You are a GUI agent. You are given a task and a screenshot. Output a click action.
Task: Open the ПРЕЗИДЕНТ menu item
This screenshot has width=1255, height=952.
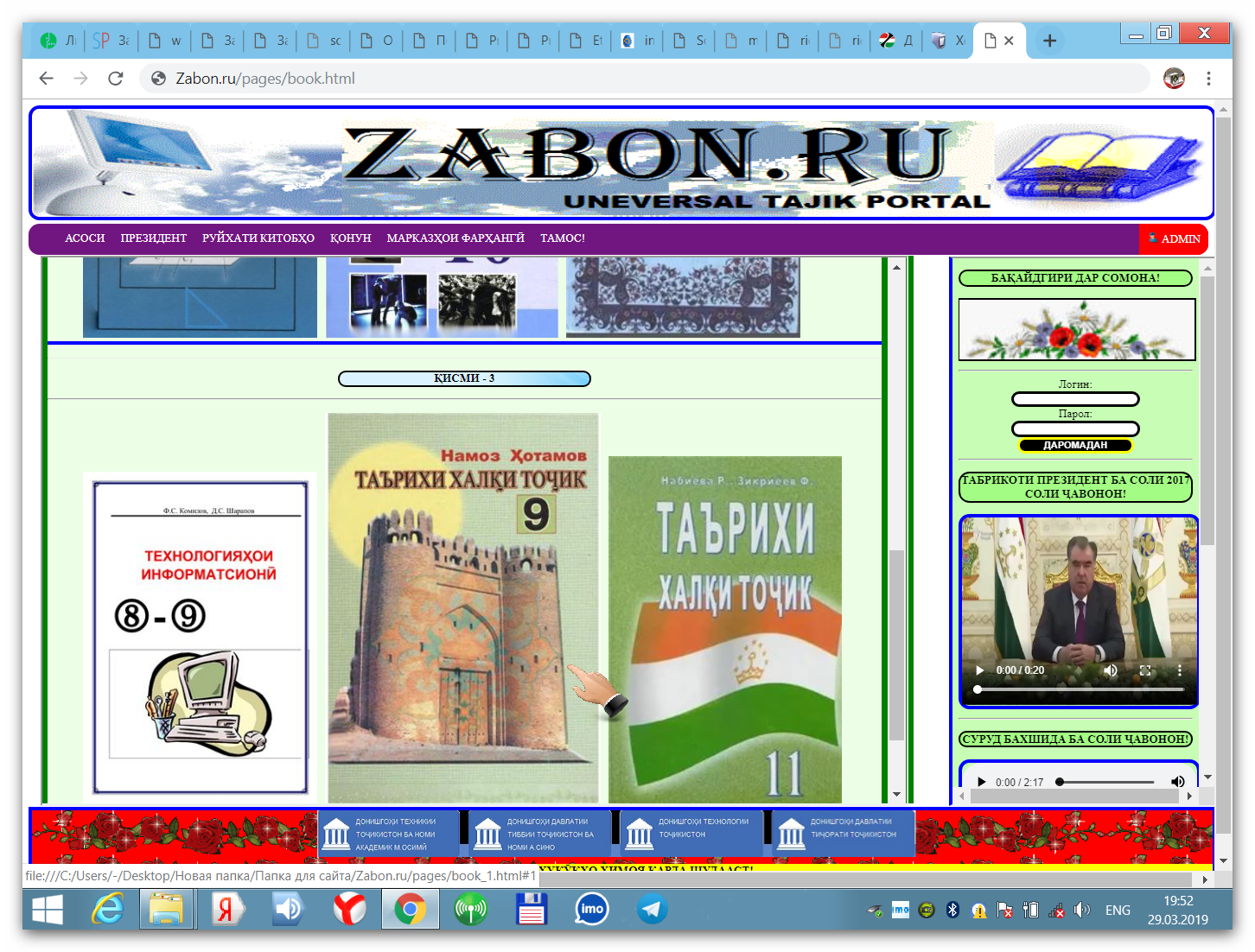pos(154,238)
